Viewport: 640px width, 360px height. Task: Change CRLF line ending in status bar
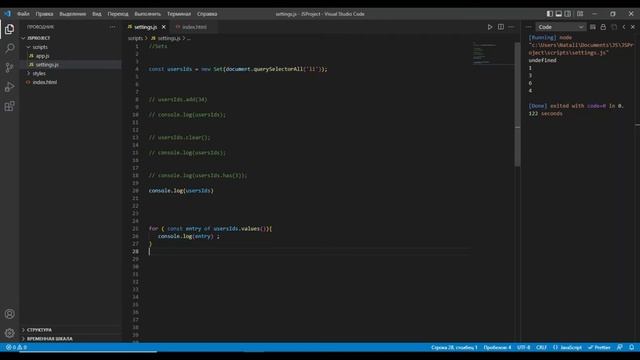[541, 347]
